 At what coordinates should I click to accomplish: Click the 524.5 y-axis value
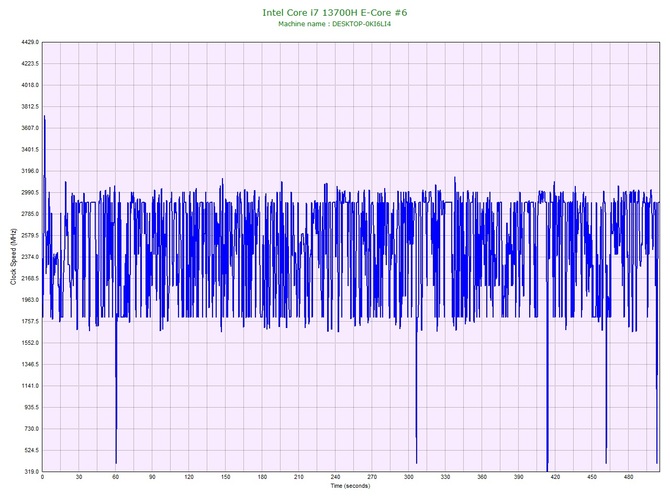click(31, 450)
